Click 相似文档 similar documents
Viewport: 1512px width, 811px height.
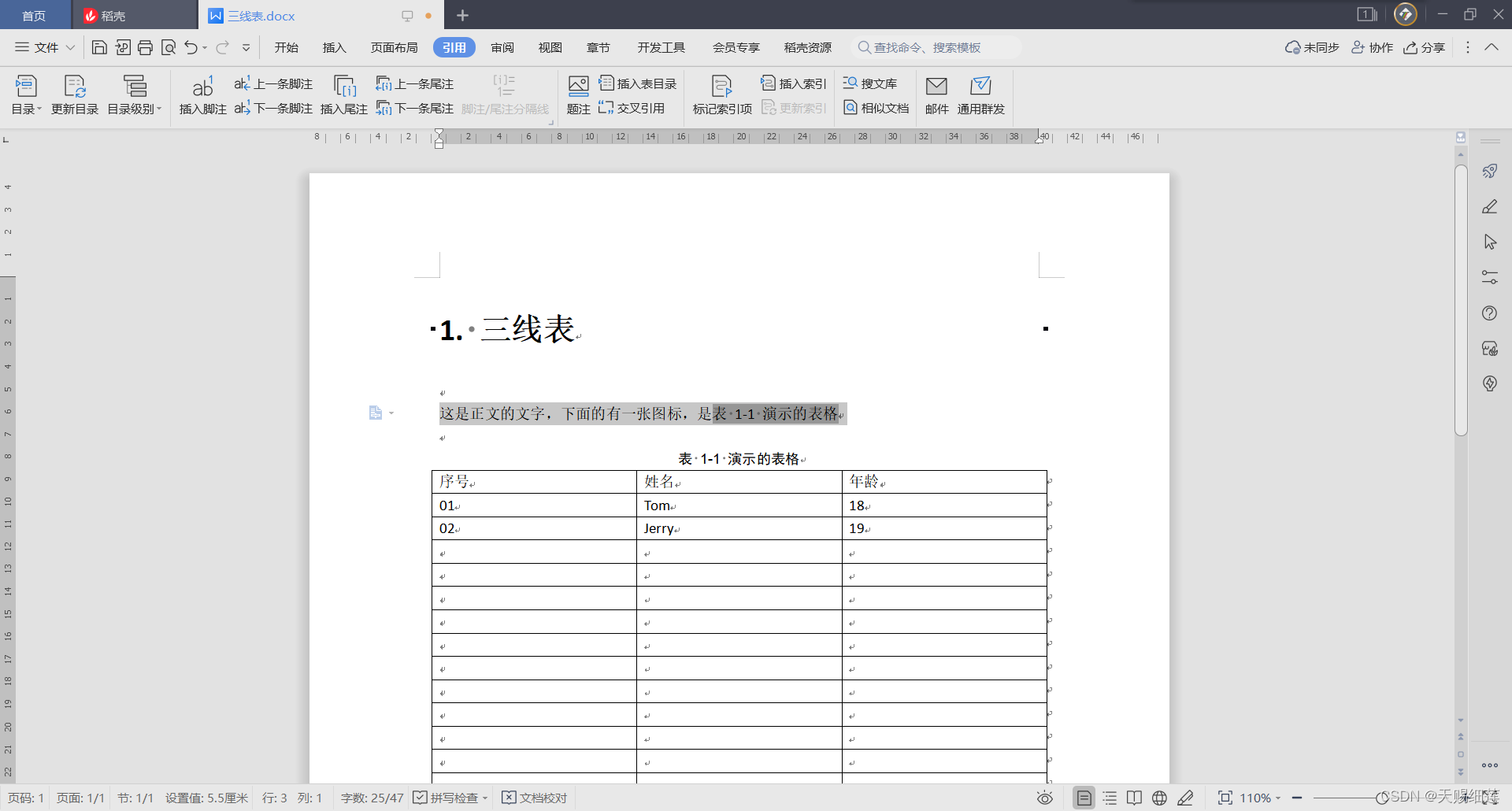[876, 108]
